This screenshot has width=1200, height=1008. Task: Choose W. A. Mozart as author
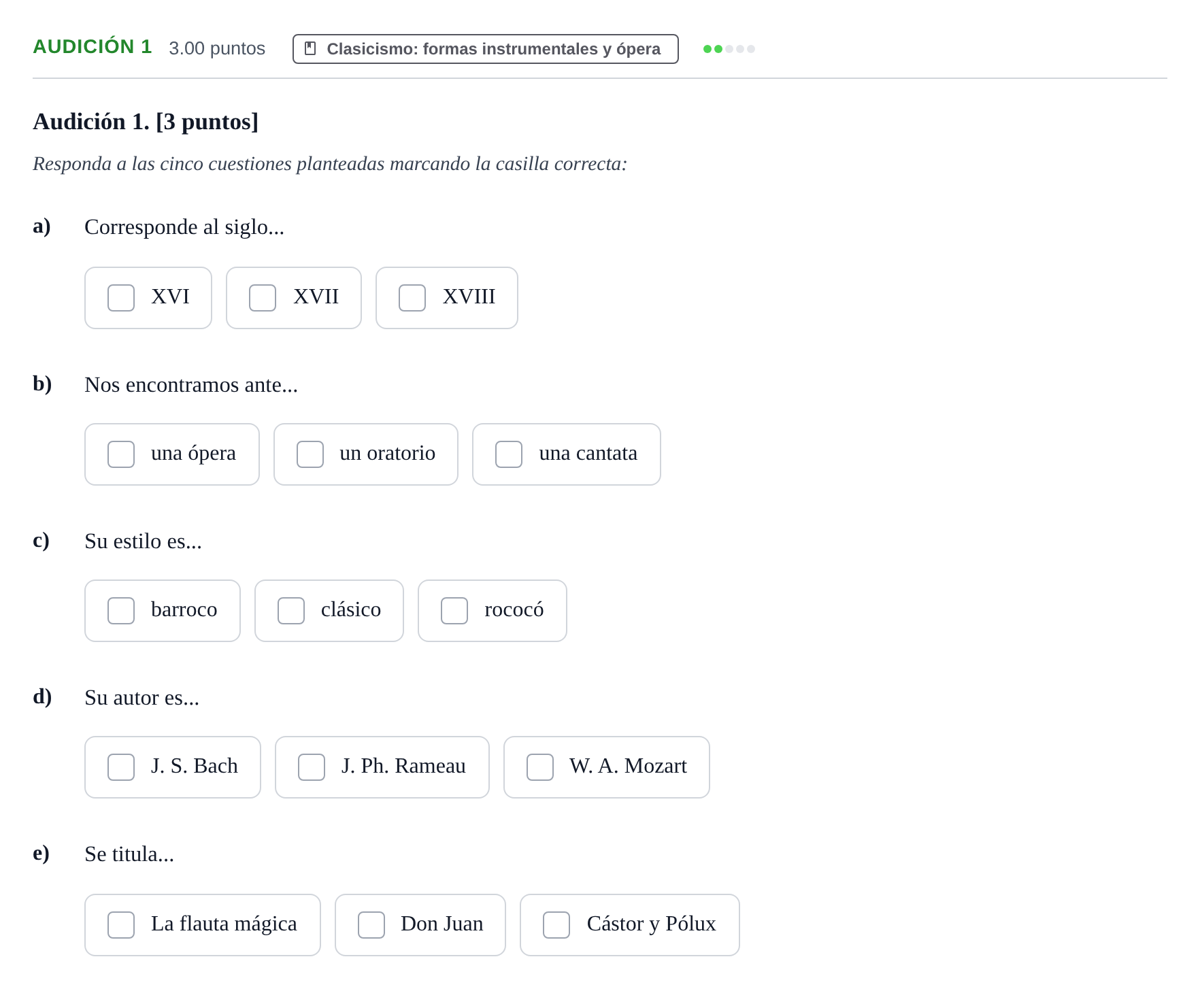(540, 767)
